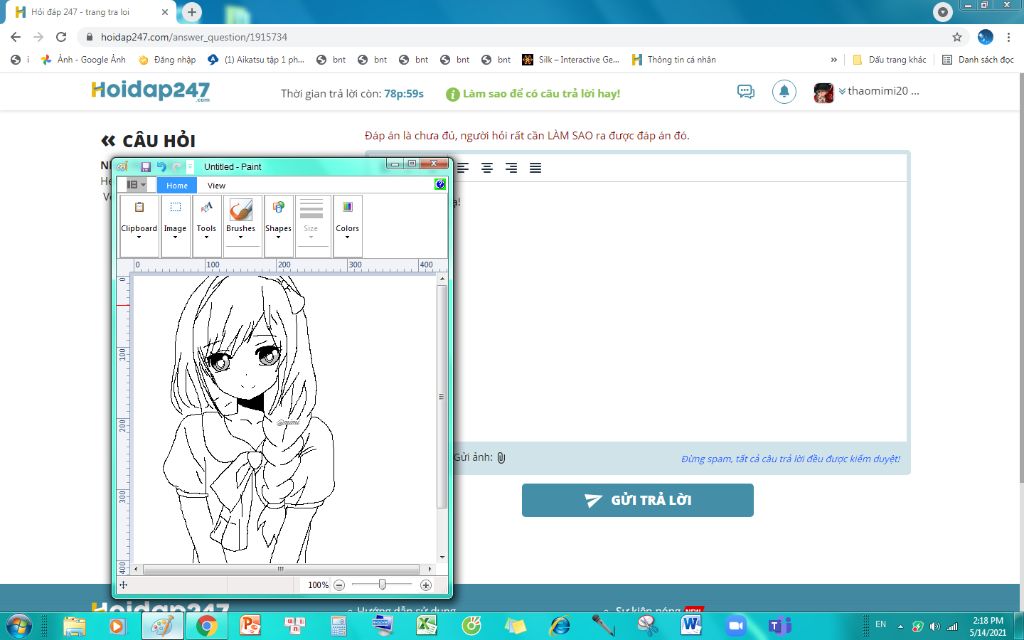Go back via the « CÂU HỎI heading

click(148, 140)
